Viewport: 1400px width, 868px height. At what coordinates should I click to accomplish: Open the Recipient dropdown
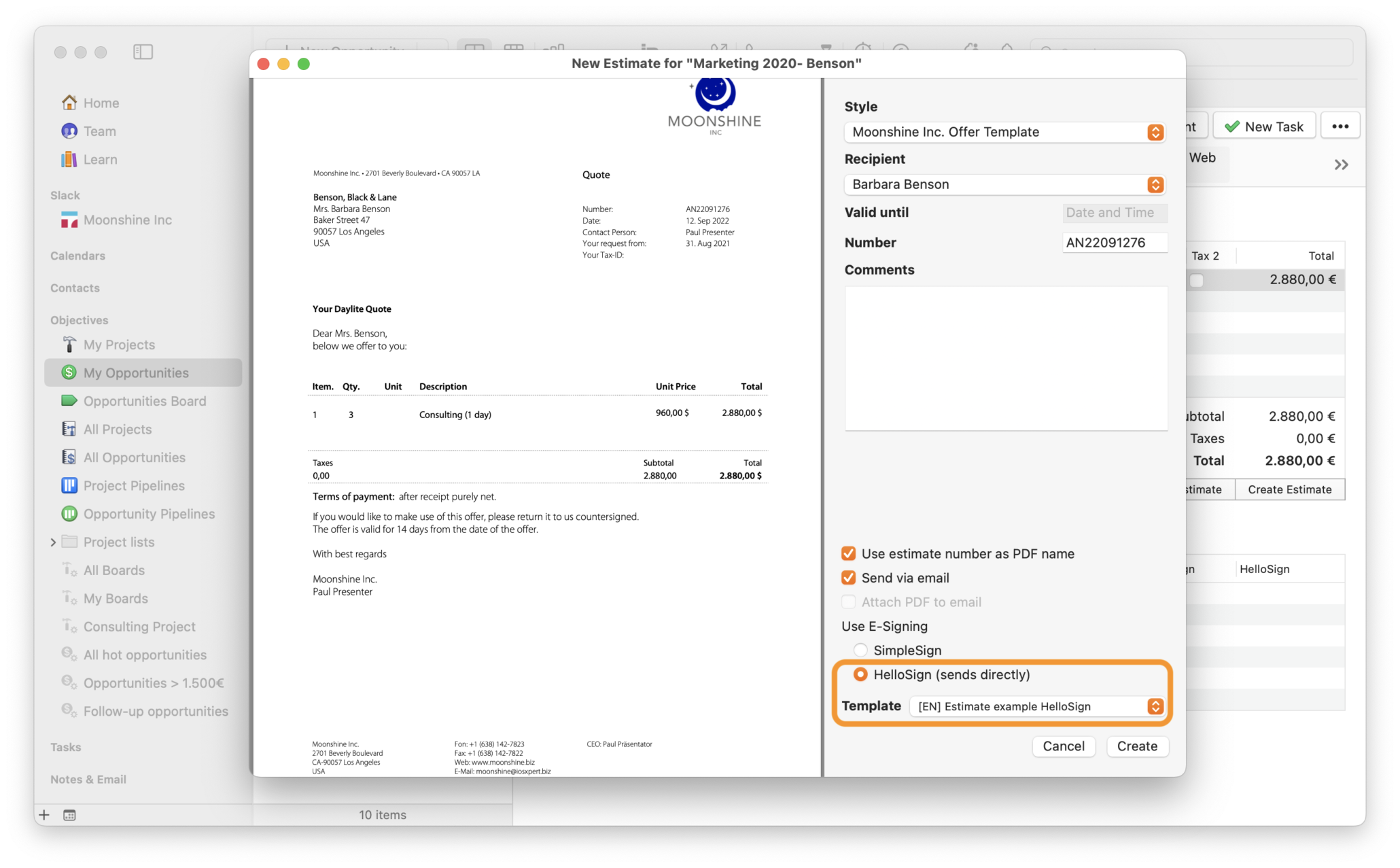(x=1004, y=184)
